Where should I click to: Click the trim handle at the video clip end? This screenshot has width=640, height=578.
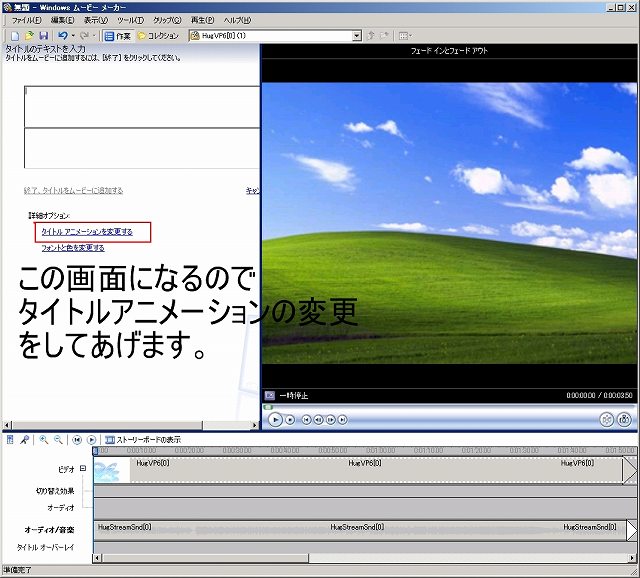point(629,471)
